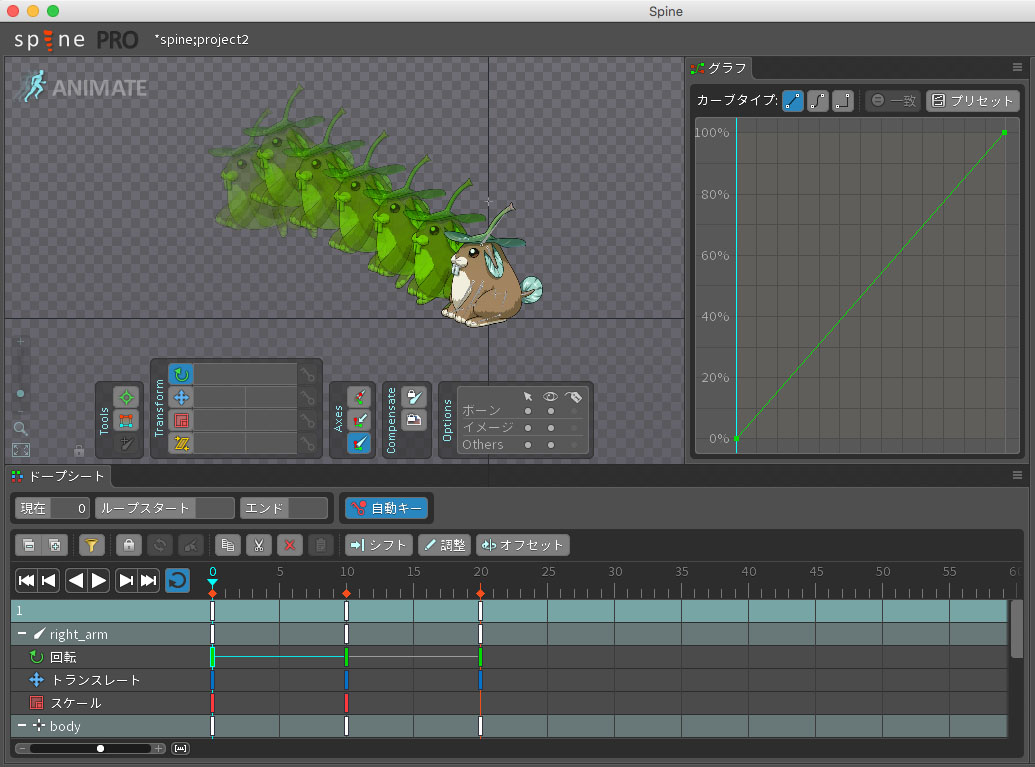Click the 調整 adjust button

(444, 545)
